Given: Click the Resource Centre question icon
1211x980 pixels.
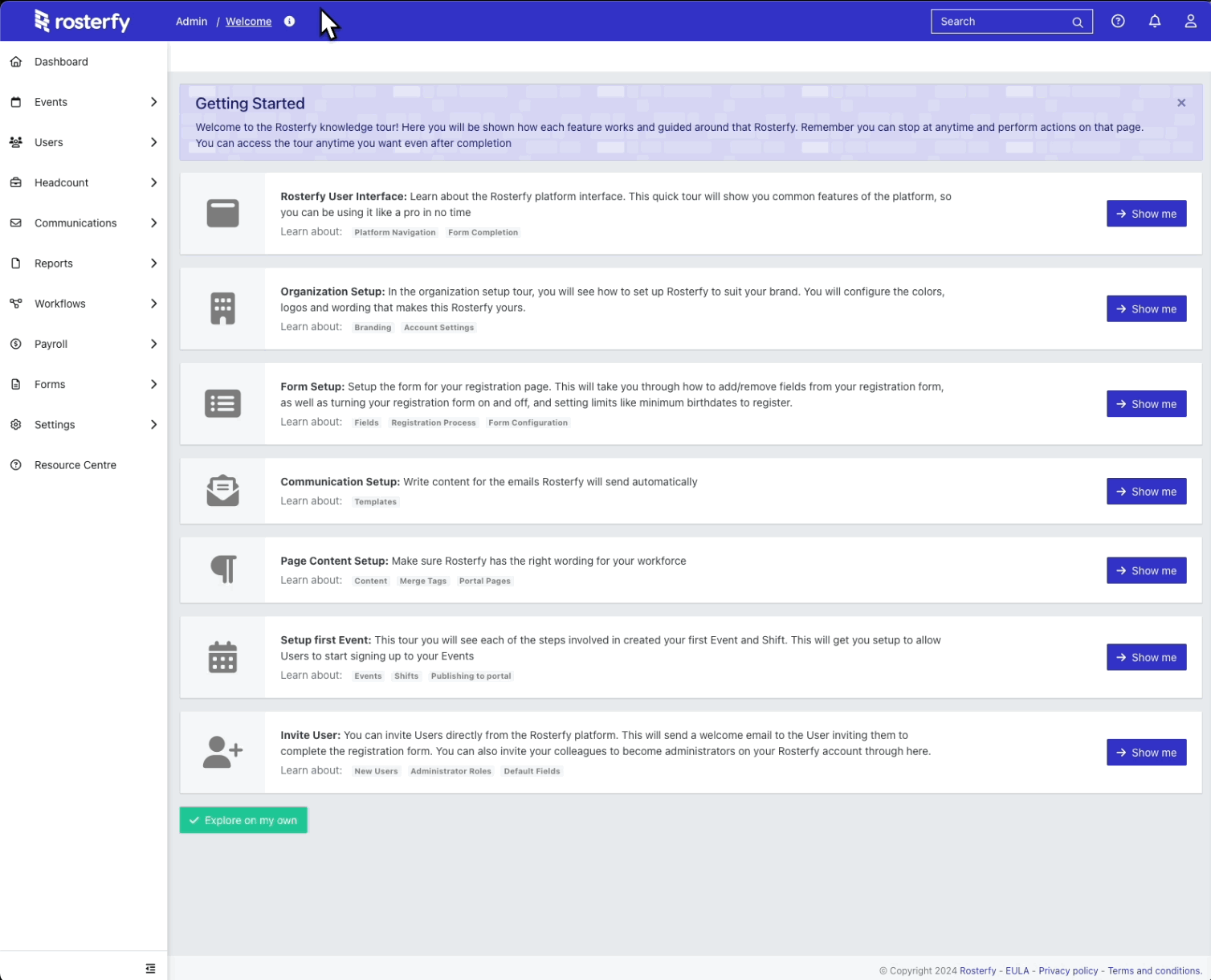Looking at the screenshot, I should click(x=16, y=465).
